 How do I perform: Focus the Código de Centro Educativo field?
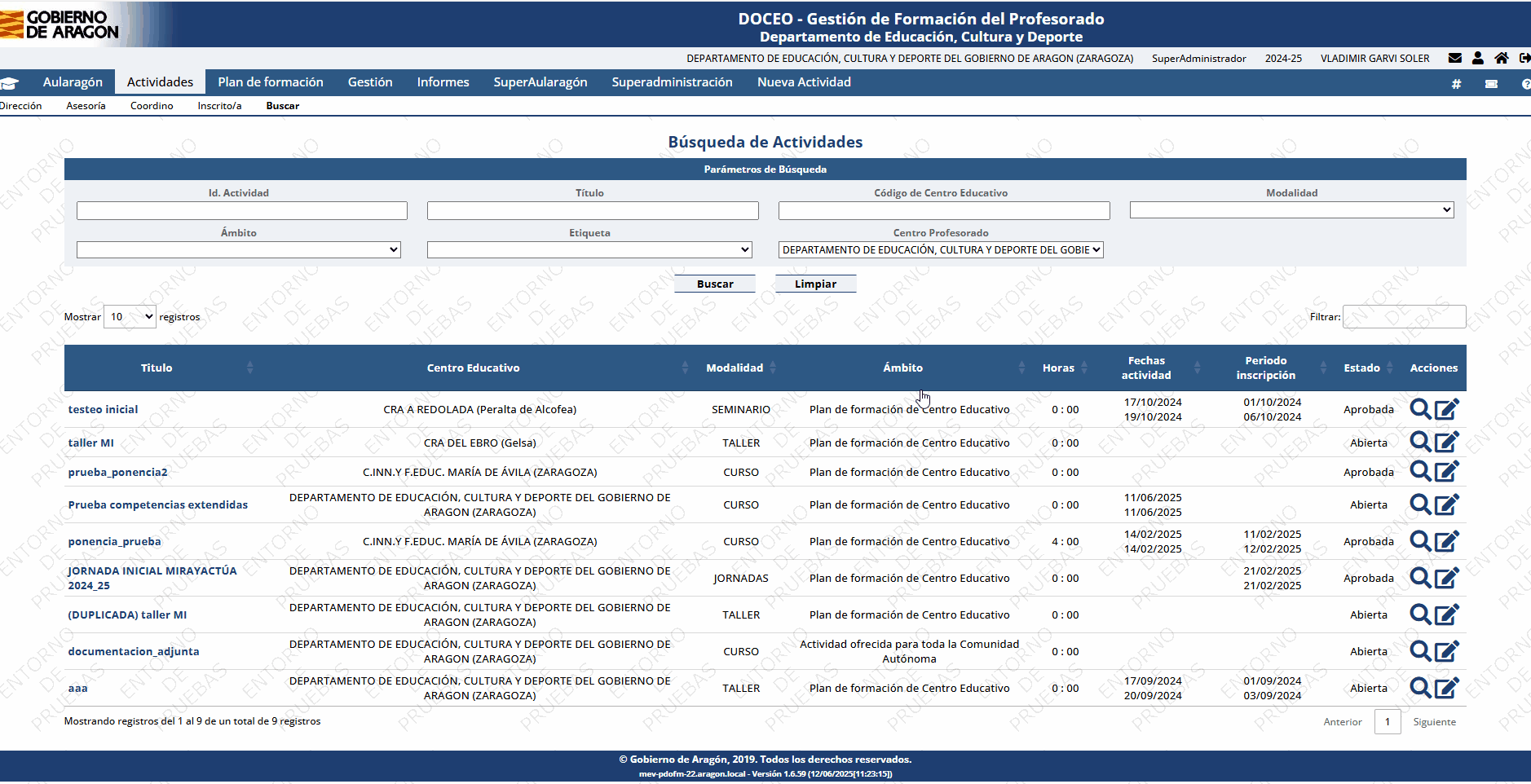point(944,211)
